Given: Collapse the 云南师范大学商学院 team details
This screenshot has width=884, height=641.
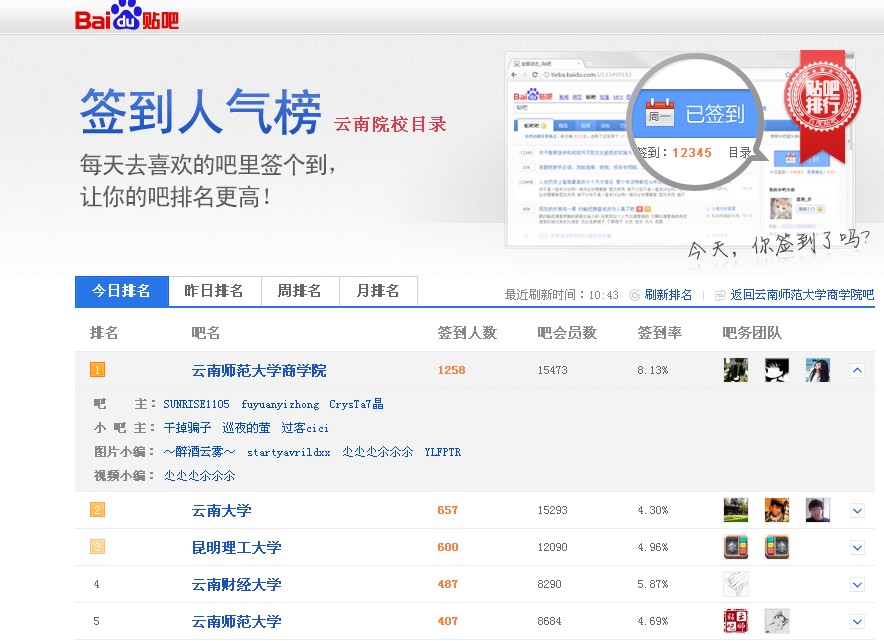Looking at the screenshot, I should click(x=858, y=370).
